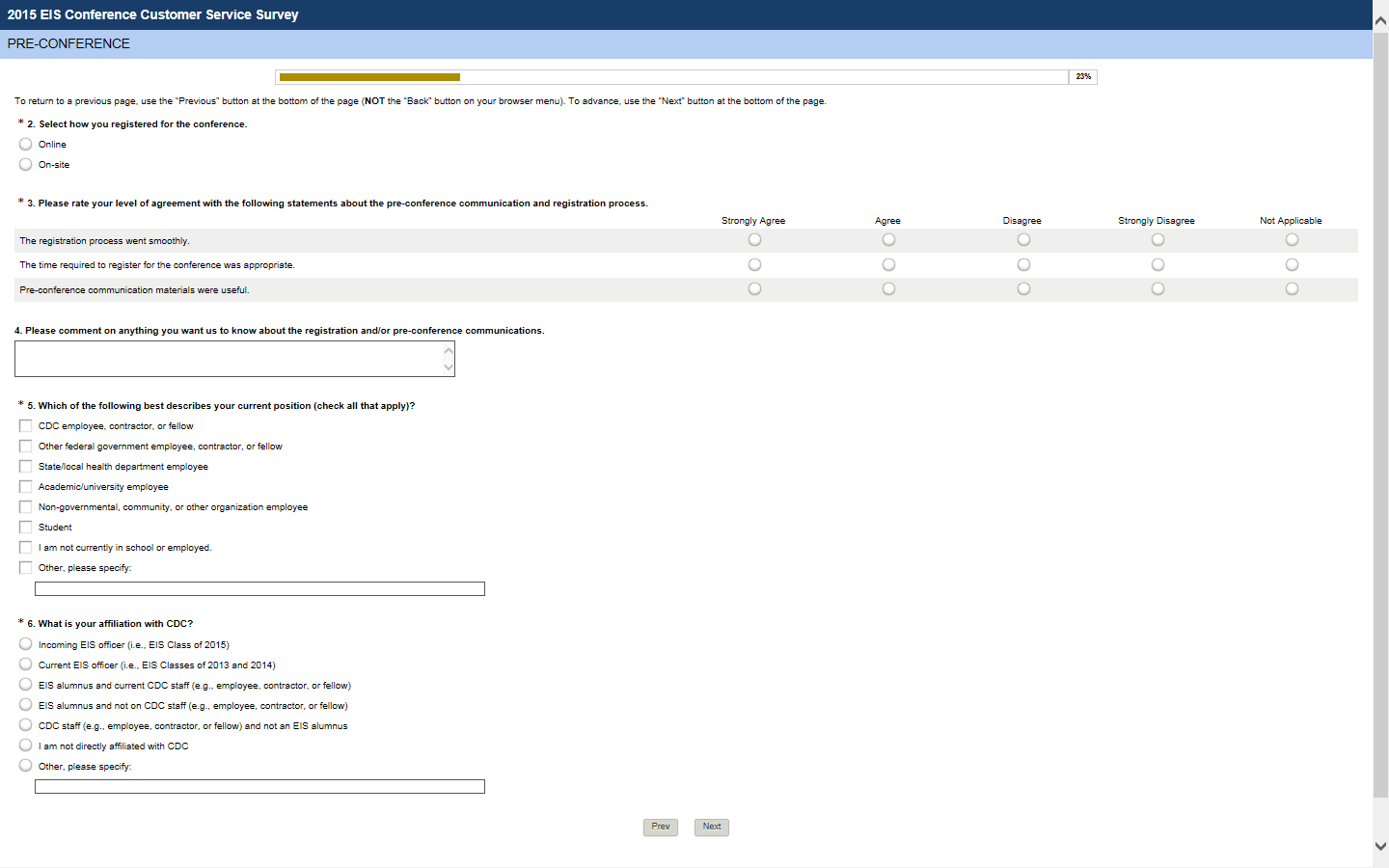Choose I am not directly affiliated with CDC
1389x868 pixels.
[x=26, y=745]
